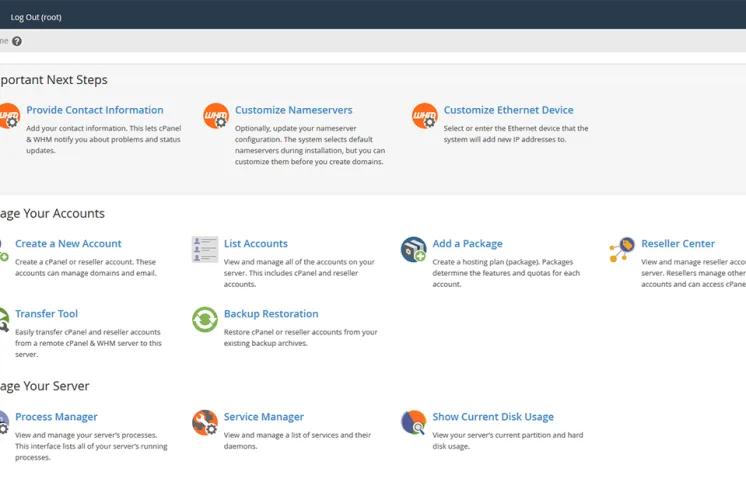Open the Service Manager link
Viewport: 746px width, 500px height.
(264, 417)
